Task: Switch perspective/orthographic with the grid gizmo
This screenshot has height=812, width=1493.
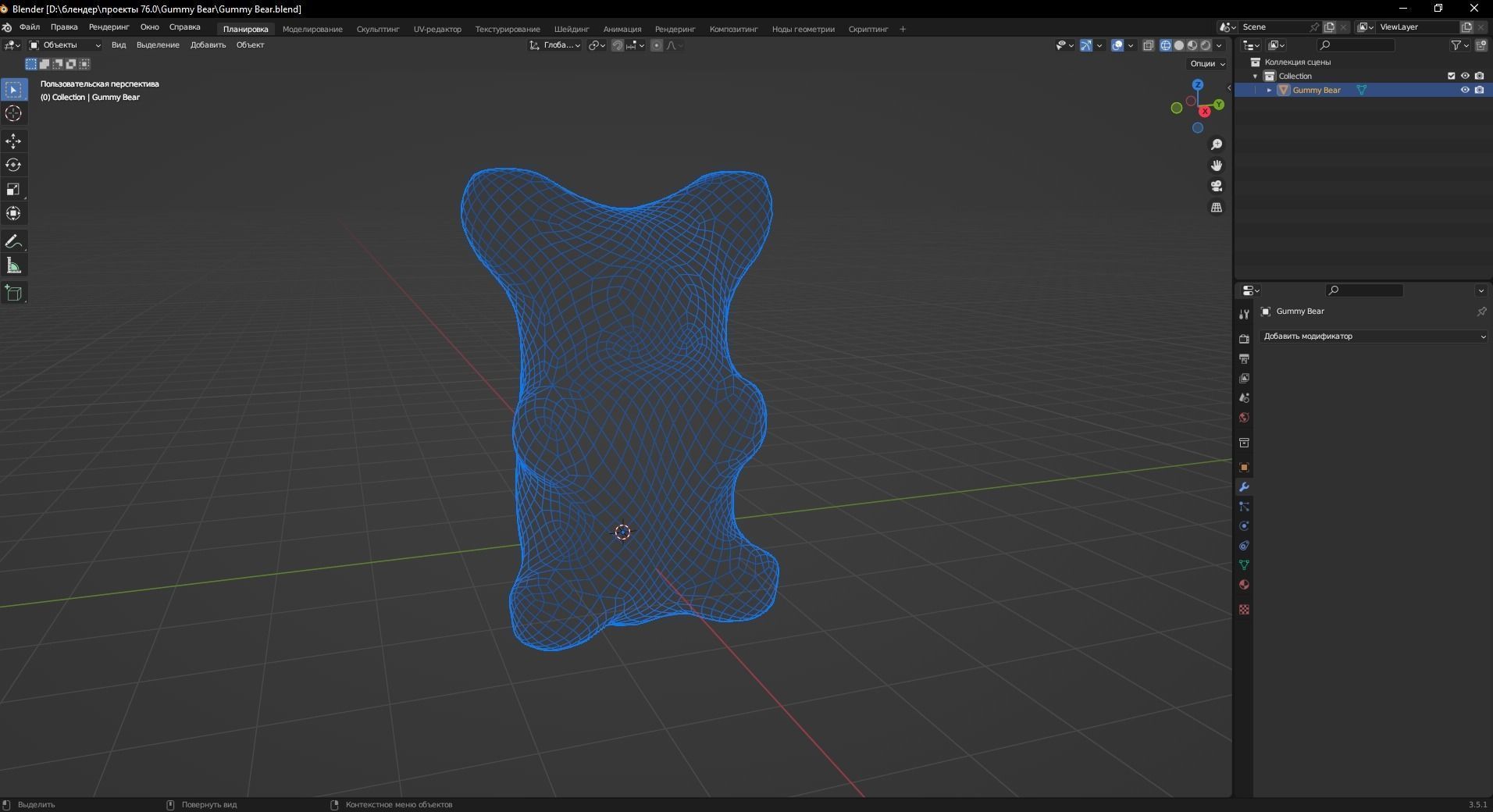Action: pos(1217,208)
